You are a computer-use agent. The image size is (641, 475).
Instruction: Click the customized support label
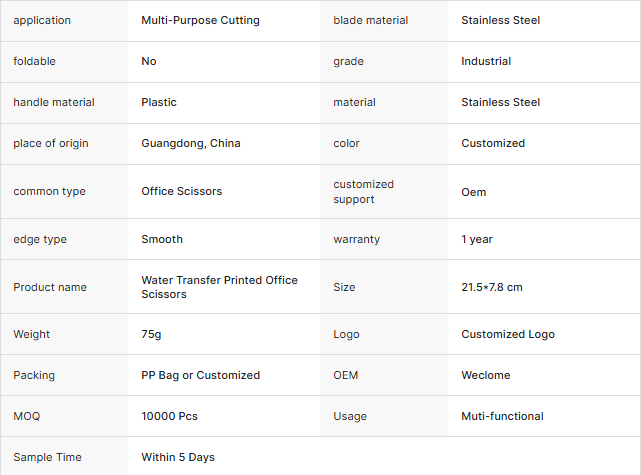(x=363, y=191)
